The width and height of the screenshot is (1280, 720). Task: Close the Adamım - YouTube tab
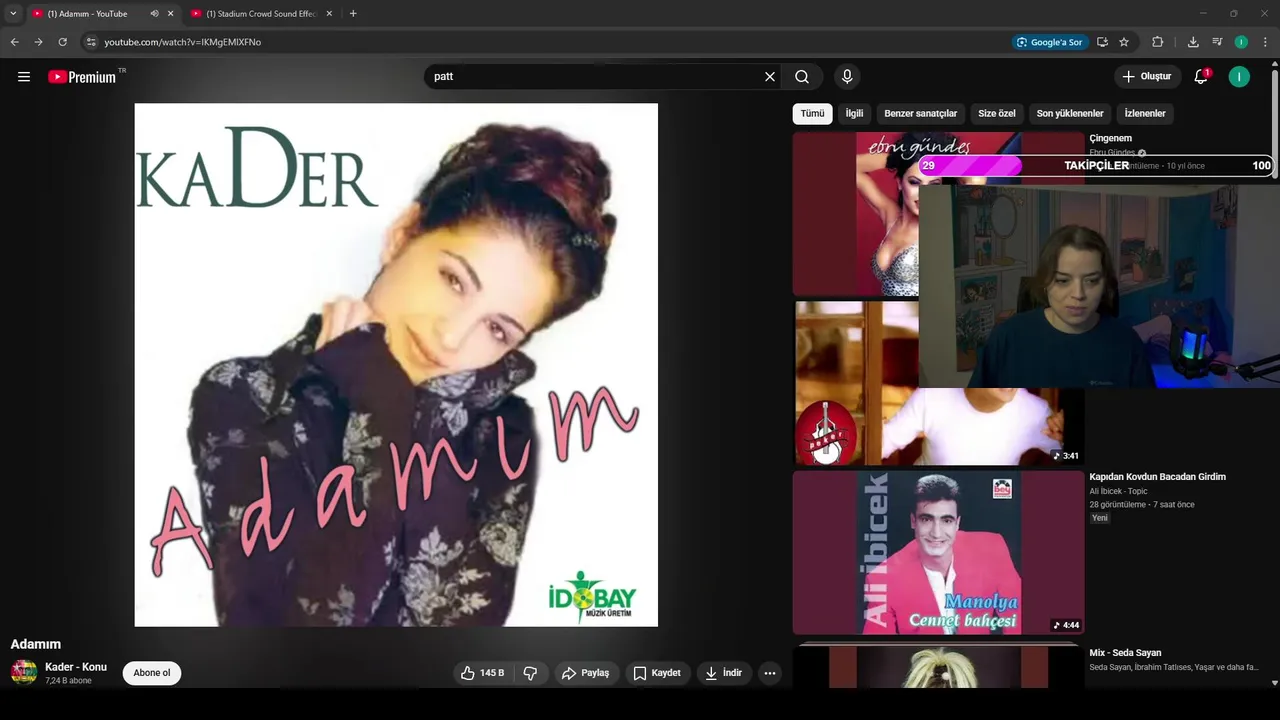pyautogui.click(x=170, y=14)
